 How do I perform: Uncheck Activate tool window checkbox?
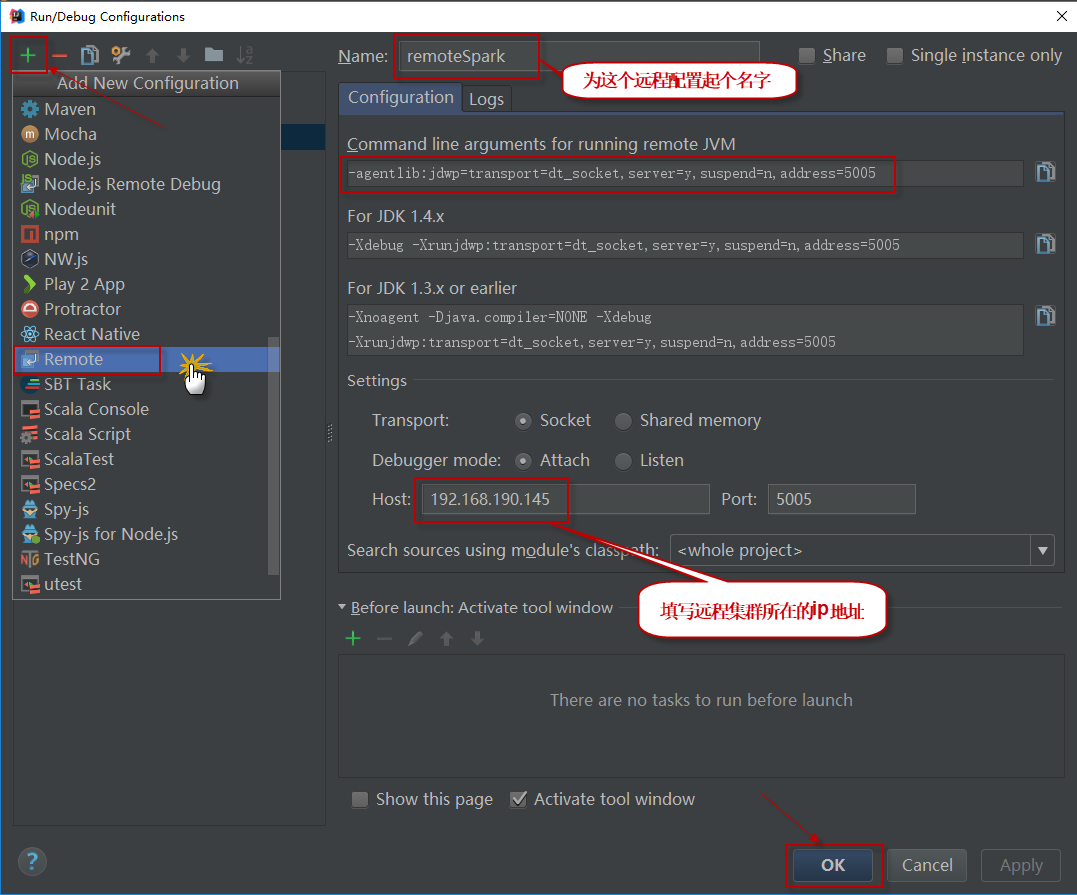(518, 799)
